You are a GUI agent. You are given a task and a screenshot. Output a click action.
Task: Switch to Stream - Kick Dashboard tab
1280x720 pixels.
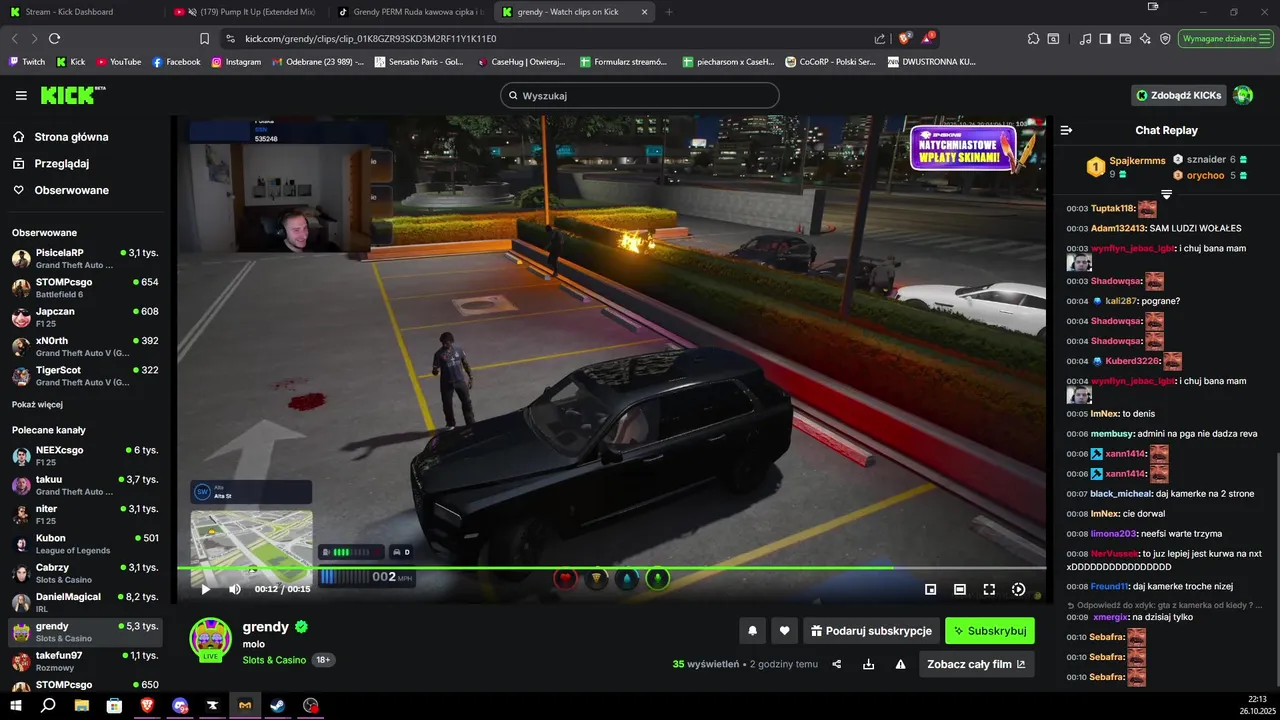(x=80, y=12)
